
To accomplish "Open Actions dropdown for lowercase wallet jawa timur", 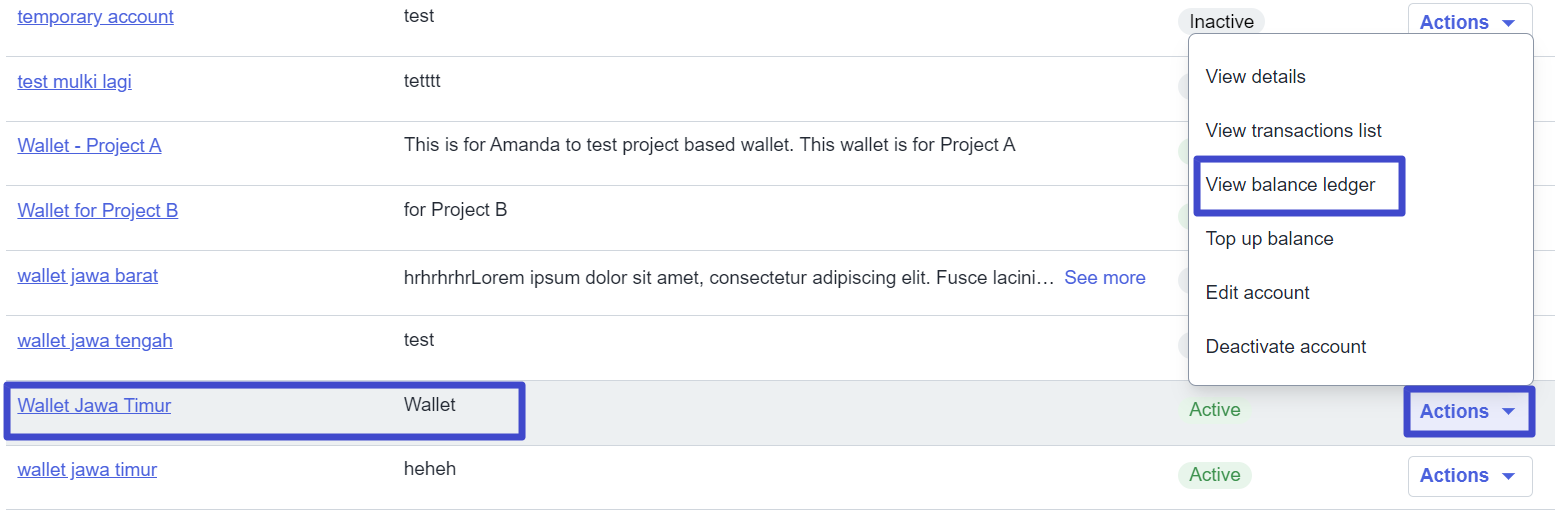I will click(1468, 475).
